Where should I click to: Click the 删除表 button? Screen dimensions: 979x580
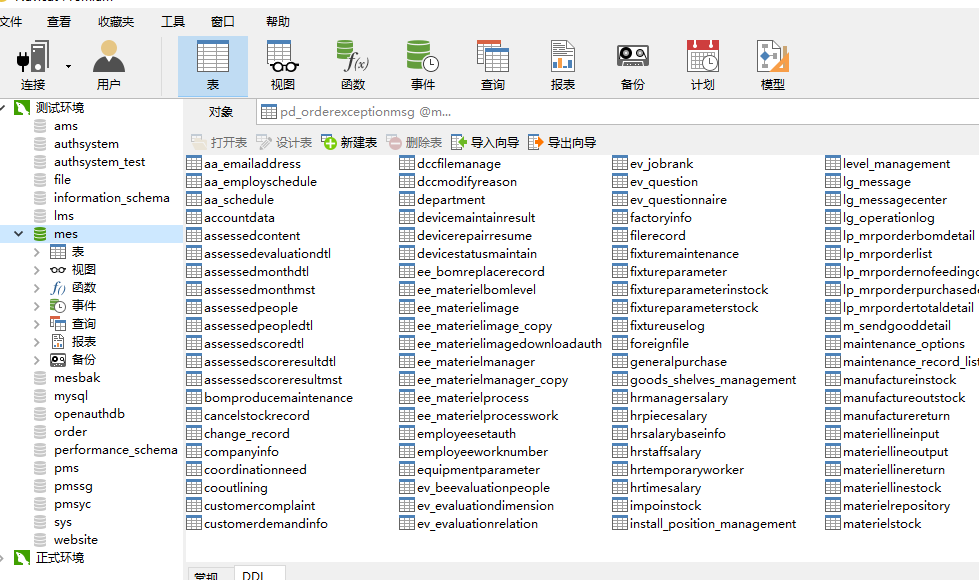coord(414,142)
